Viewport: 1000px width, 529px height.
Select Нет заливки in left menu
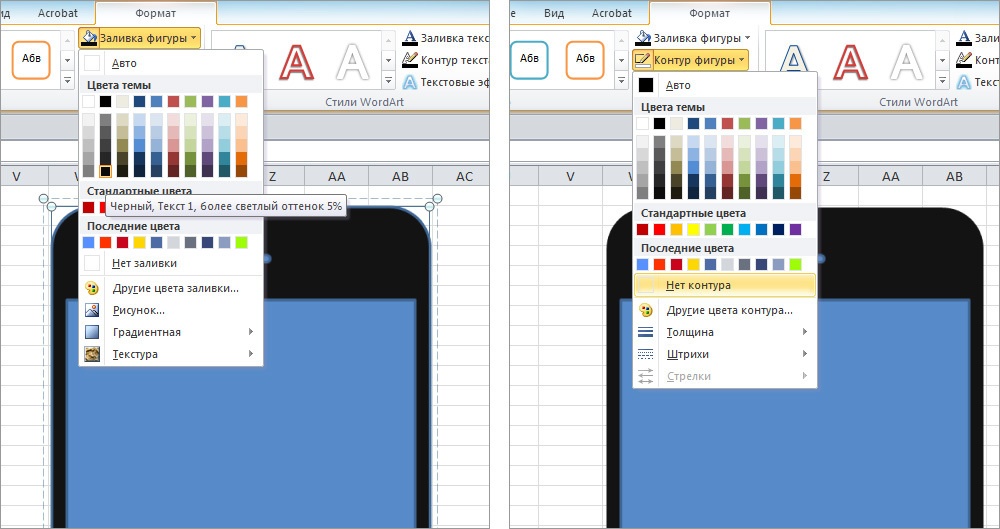coord(171,263)
